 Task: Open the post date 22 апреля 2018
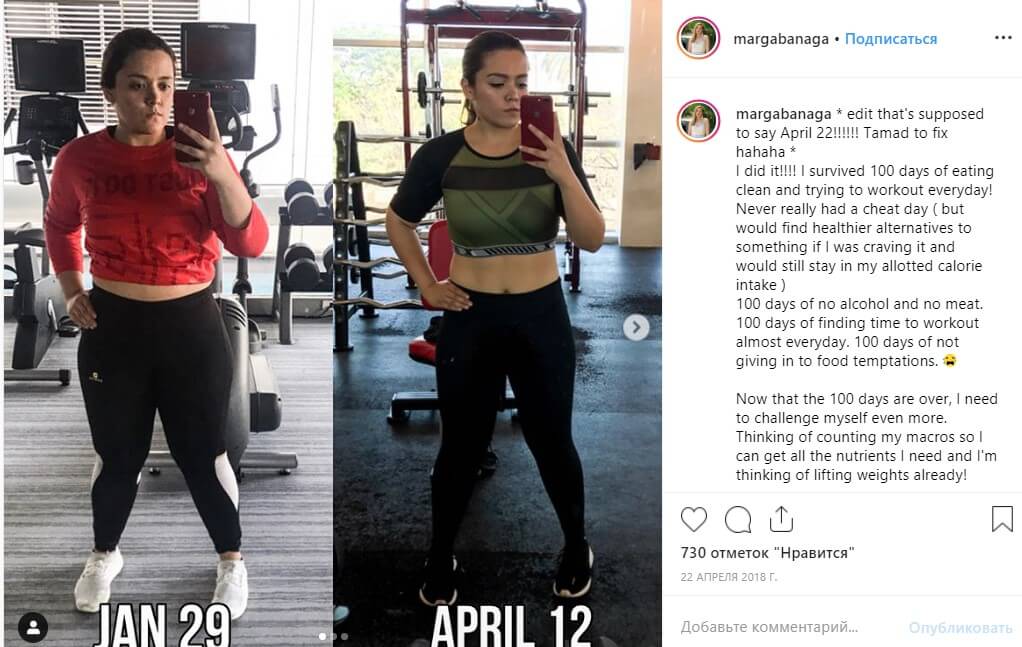coord(729,577)
